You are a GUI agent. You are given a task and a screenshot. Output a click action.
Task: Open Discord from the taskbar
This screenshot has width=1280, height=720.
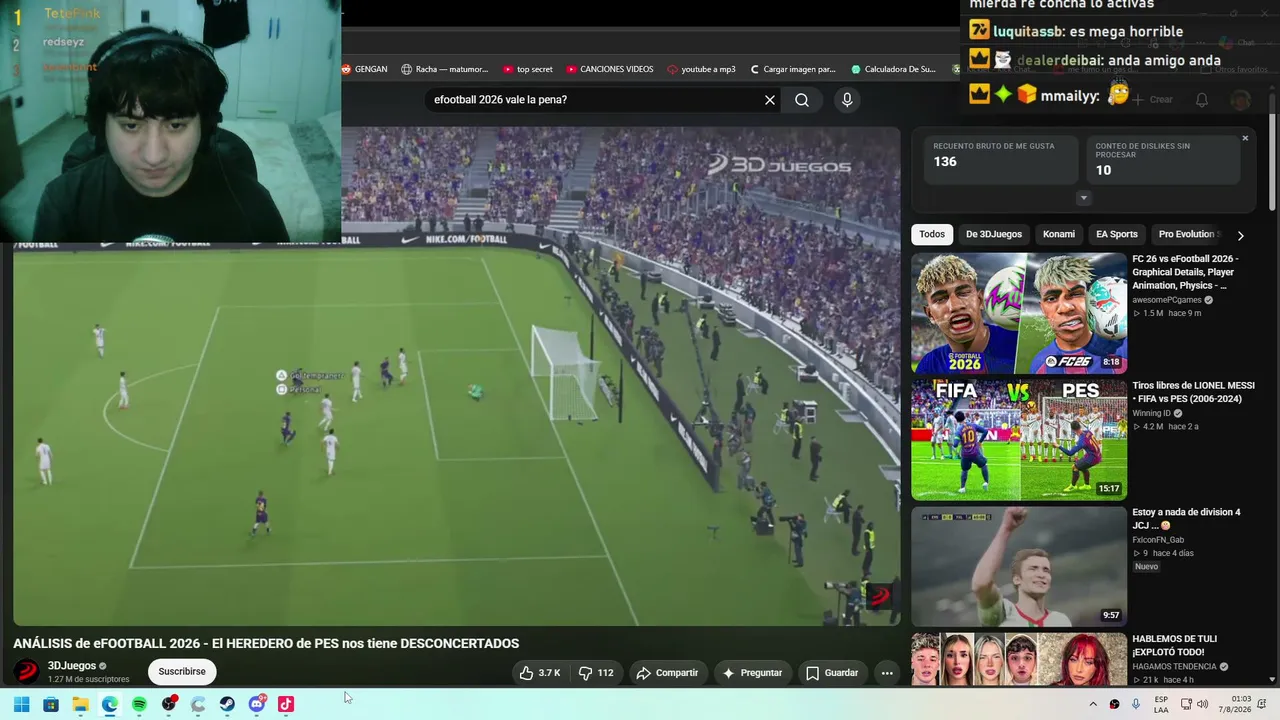tap(257, 704)
